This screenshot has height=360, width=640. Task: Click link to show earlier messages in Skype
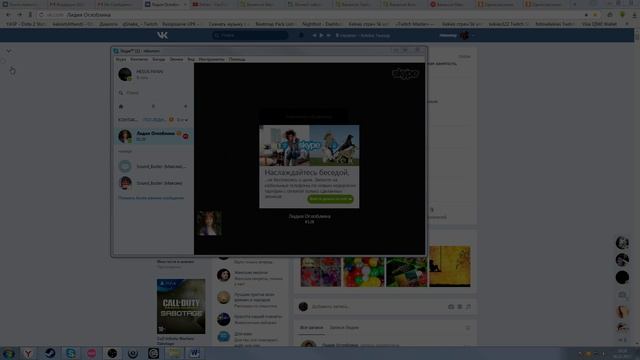(151, 198)
